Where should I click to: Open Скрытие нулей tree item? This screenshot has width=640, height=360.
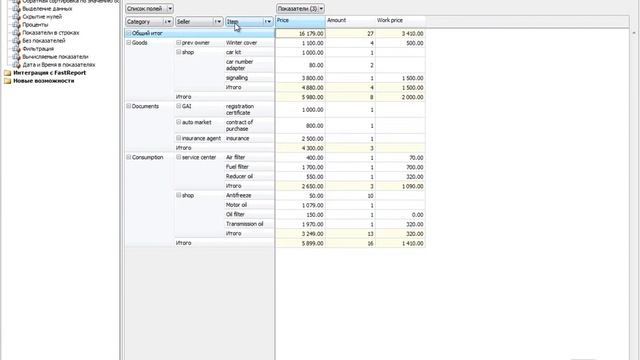[x=42, y=17]
